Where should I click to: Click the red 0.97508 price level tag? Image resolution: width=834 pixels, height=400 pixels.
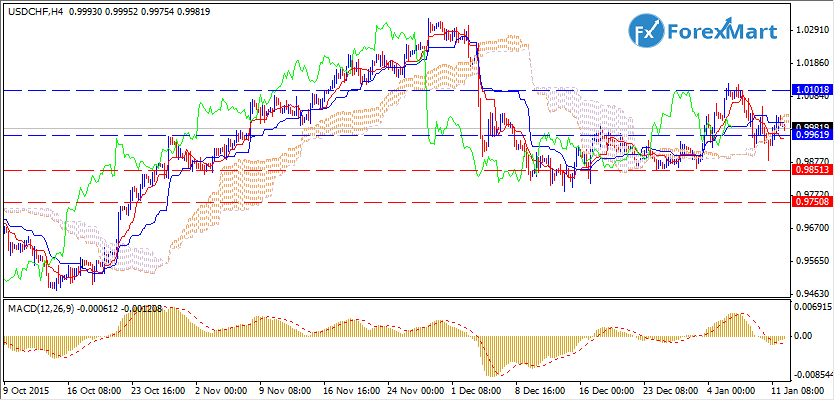[810, 202]
